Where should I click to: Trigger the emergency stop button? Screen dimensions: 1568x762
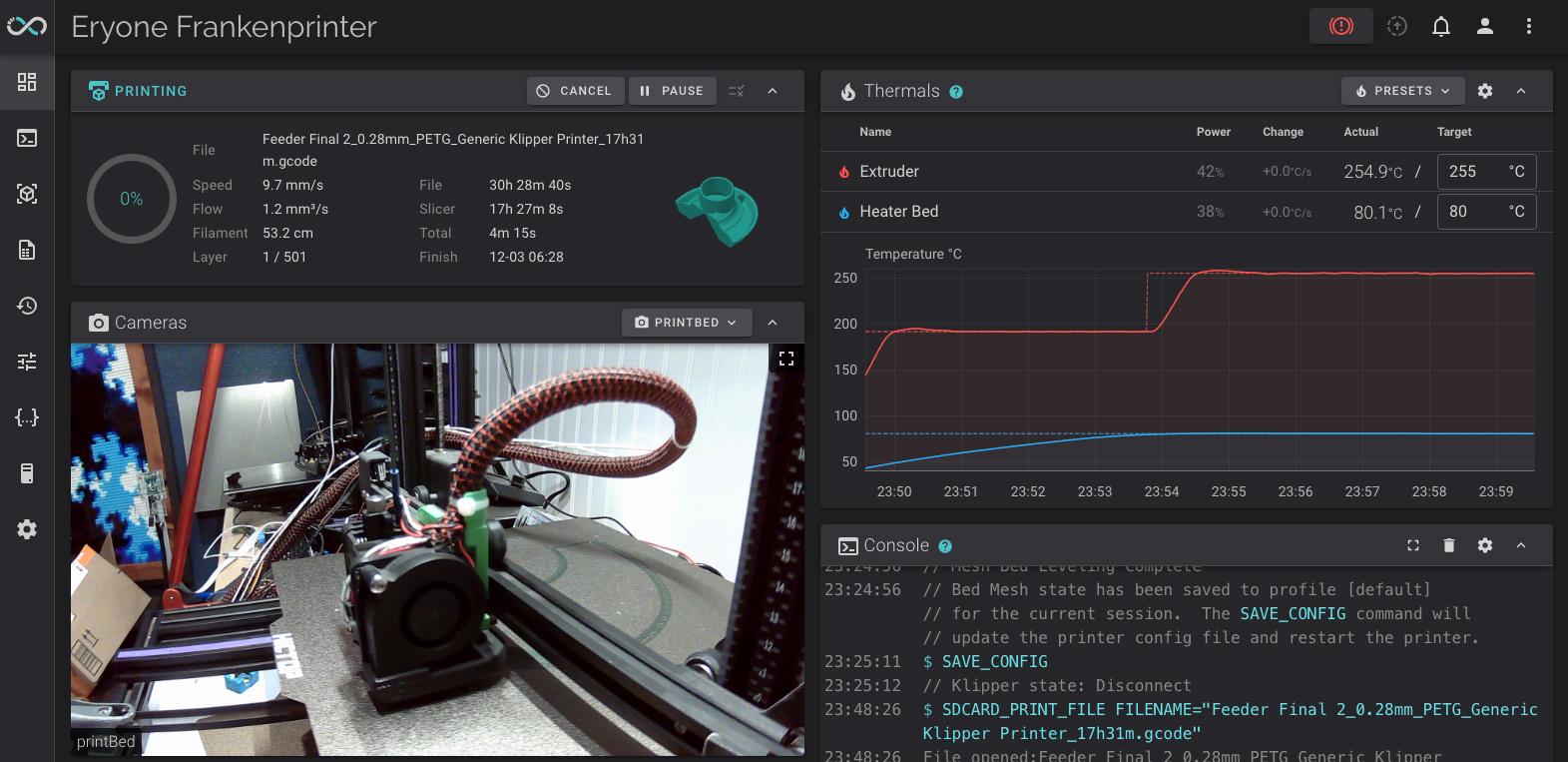click(1340, 27)
